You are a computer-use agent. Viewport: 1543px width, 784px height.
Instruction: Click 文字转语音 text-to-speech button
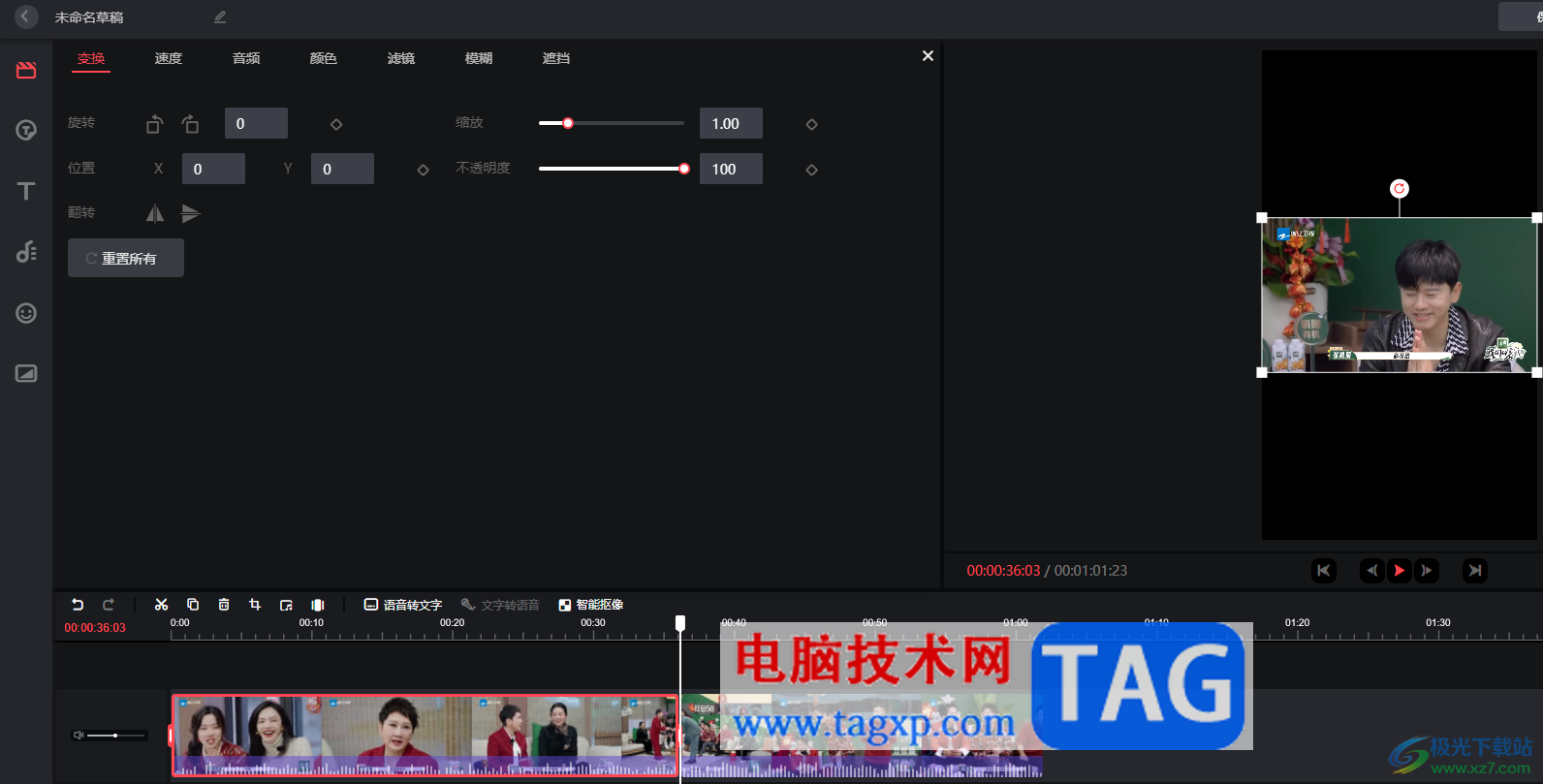tap(500, 605)
